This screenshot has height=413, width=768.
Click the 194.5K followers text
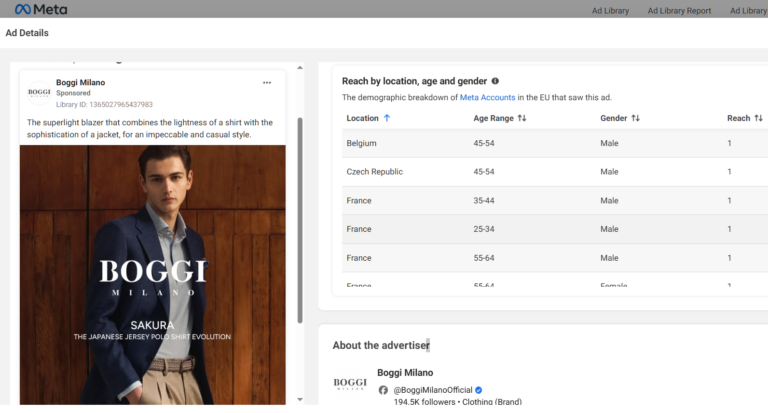(424, 402)
